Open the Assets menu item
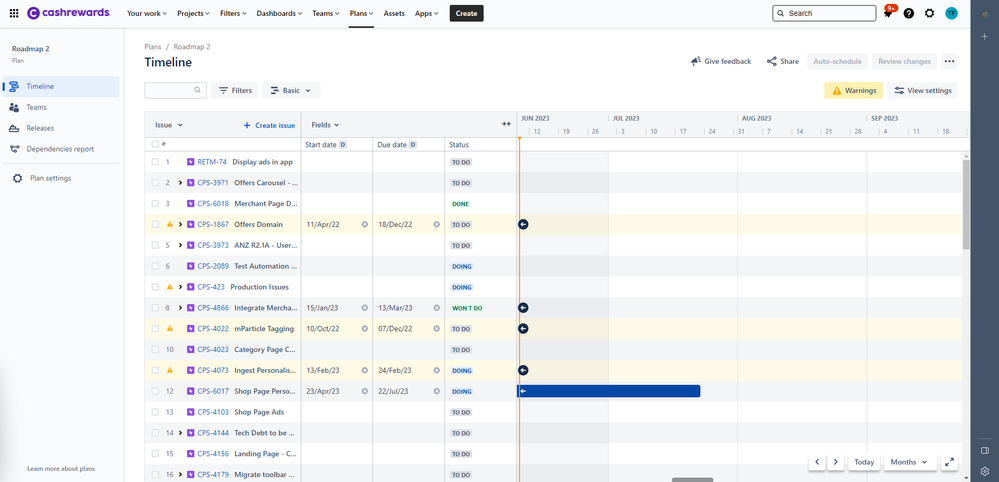999x482 pixels. (x=394, y=13)
